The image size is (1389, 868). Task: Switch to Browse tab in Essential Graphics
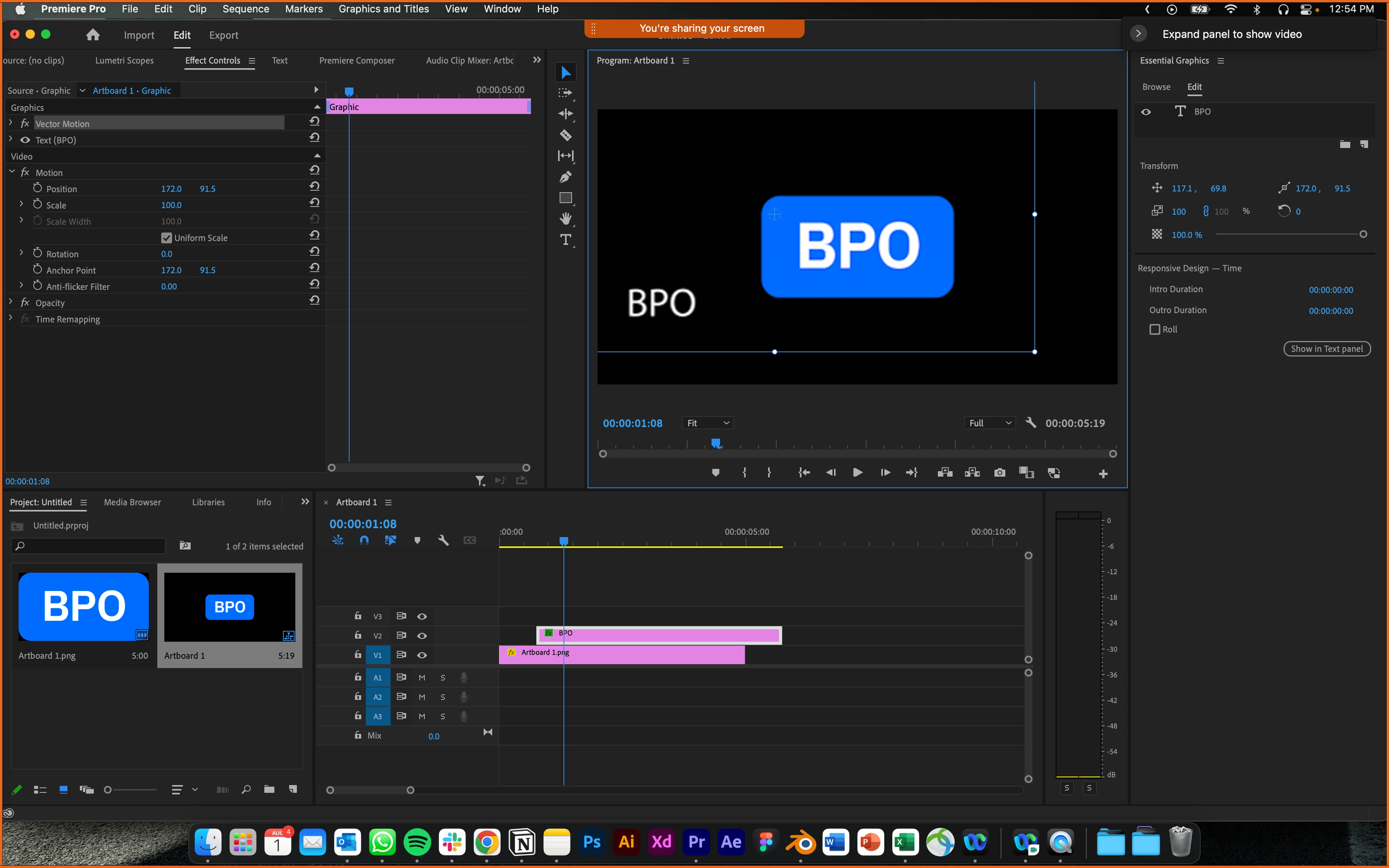[x=1156, y=87]
